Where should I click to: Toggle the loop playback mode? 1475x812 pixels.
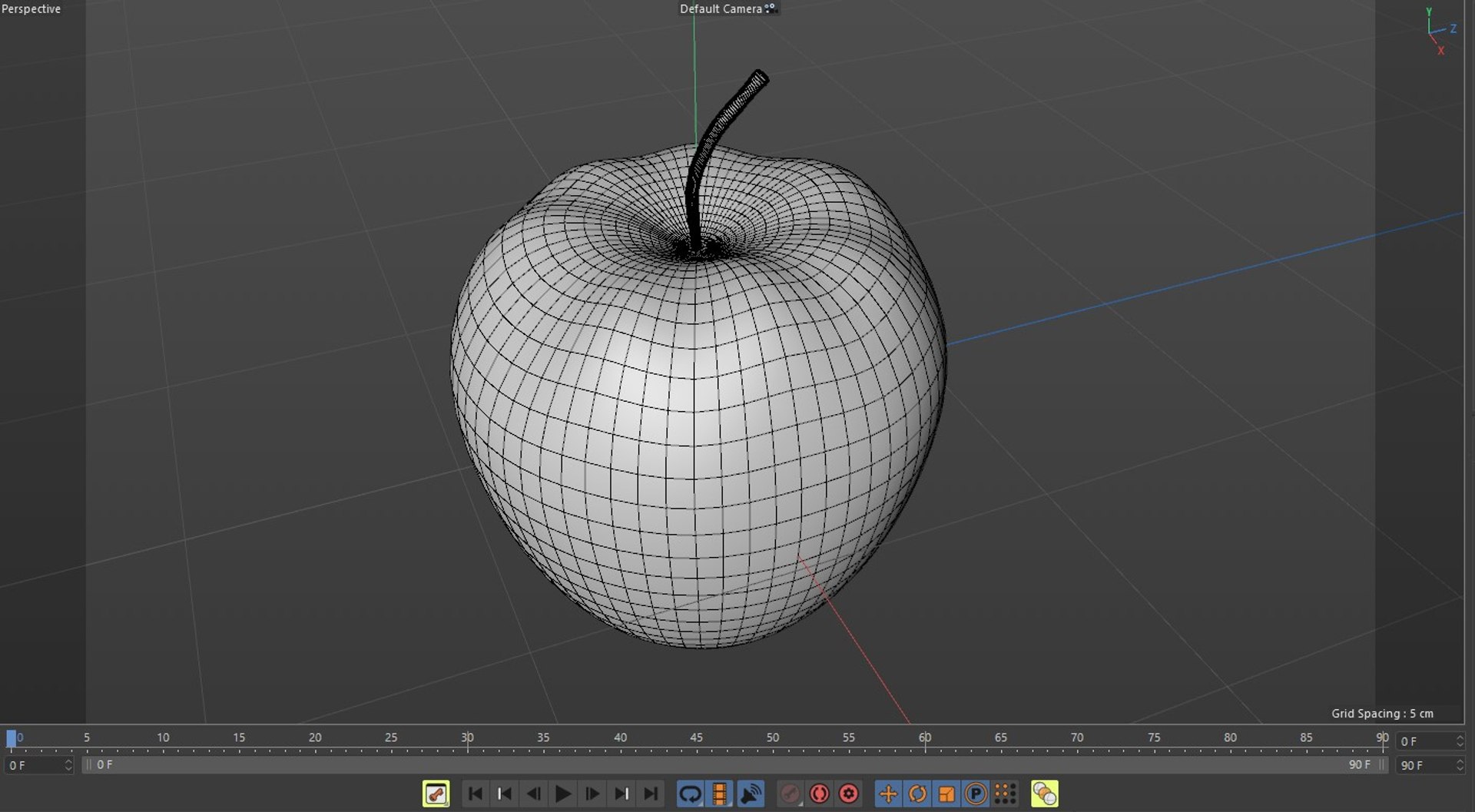coord(690,794)
